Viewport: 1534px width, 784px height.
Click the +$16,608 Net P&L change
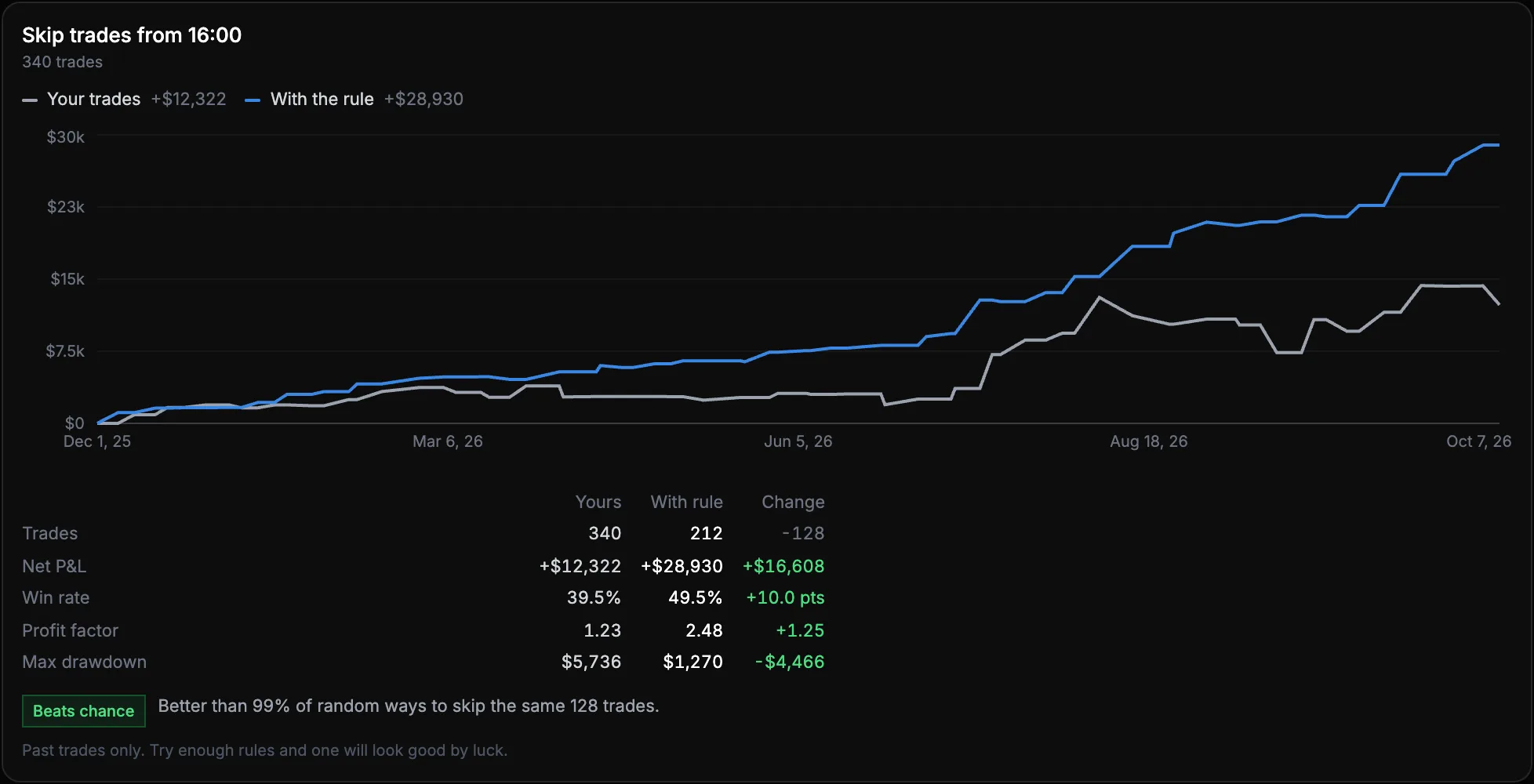pyautogui.click(x=783, y=566)
